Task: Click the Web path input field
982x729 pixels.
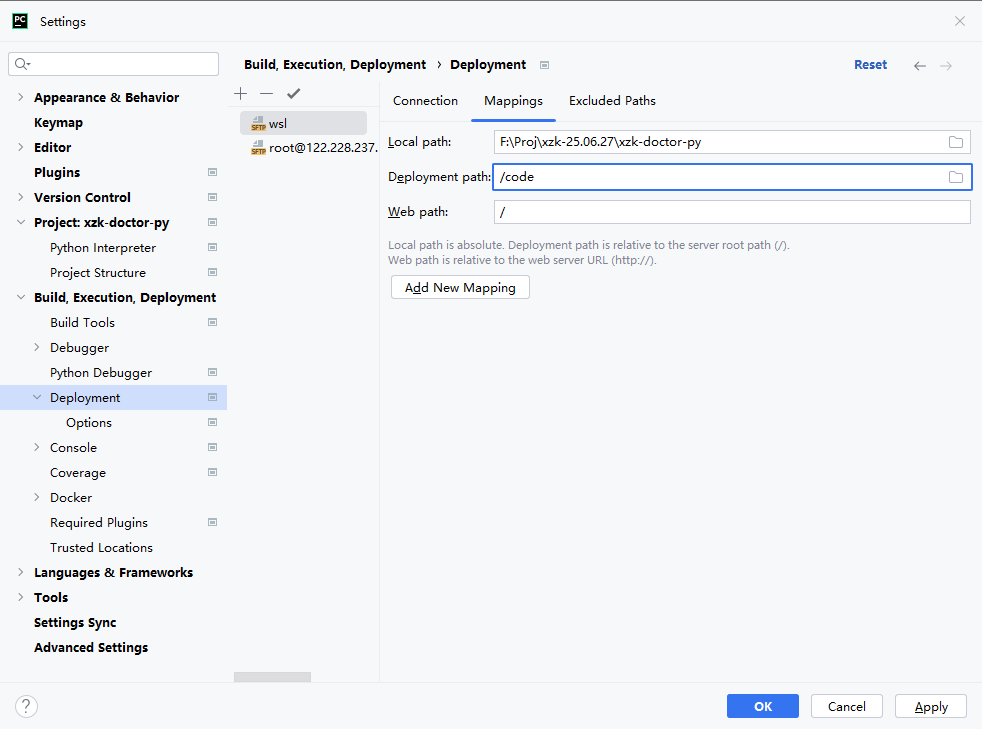Action: [x=731, y=212]
